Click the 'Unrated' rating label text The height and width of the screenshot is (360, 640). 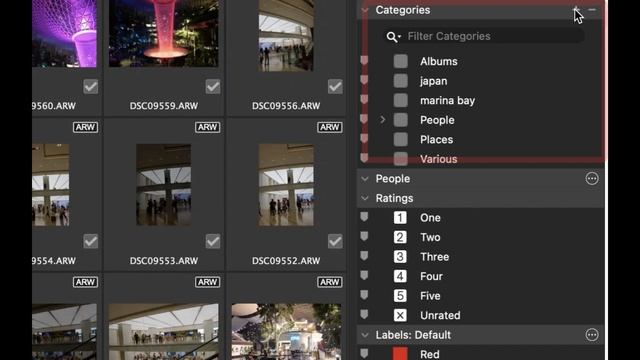pyautogui.click(x=440, y=315)
